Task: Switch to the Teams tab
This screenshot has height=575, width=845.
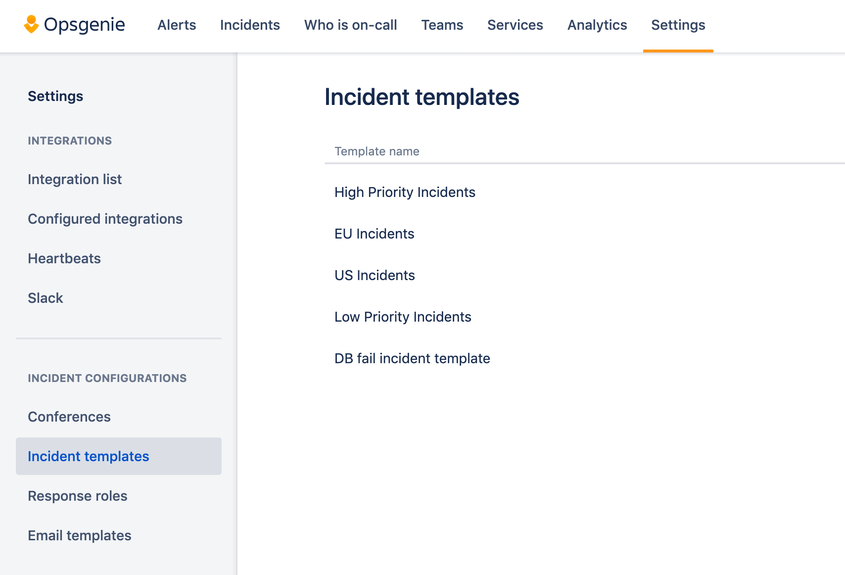Action: [x=442, y=25]
